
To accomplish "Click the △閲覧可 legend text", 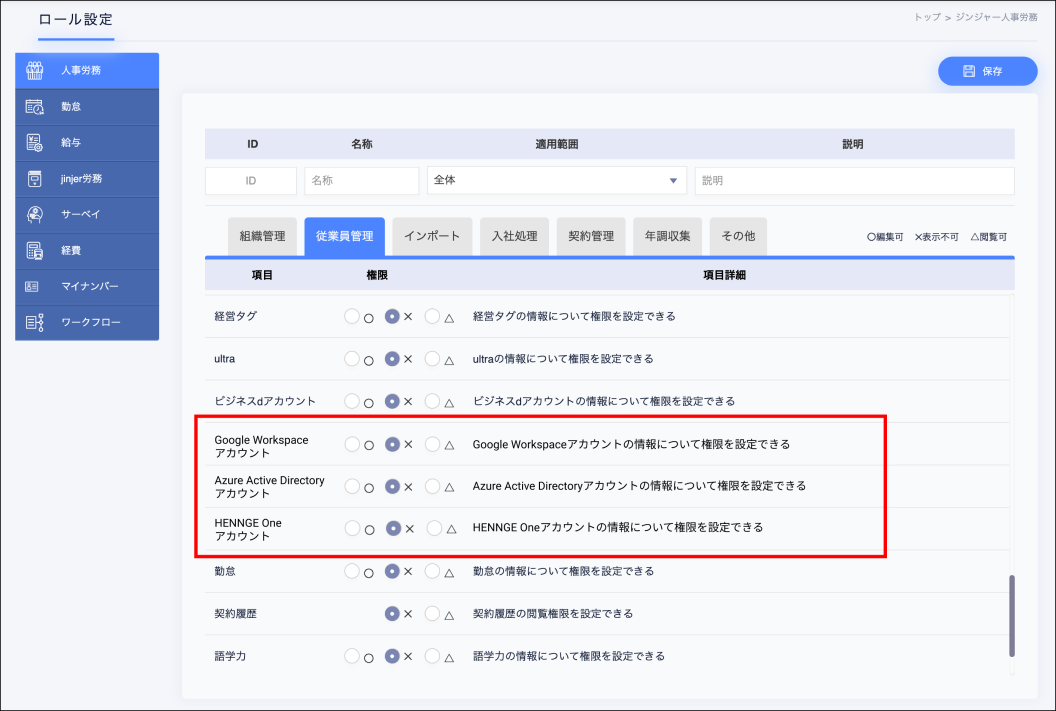I will coord(989,237).
